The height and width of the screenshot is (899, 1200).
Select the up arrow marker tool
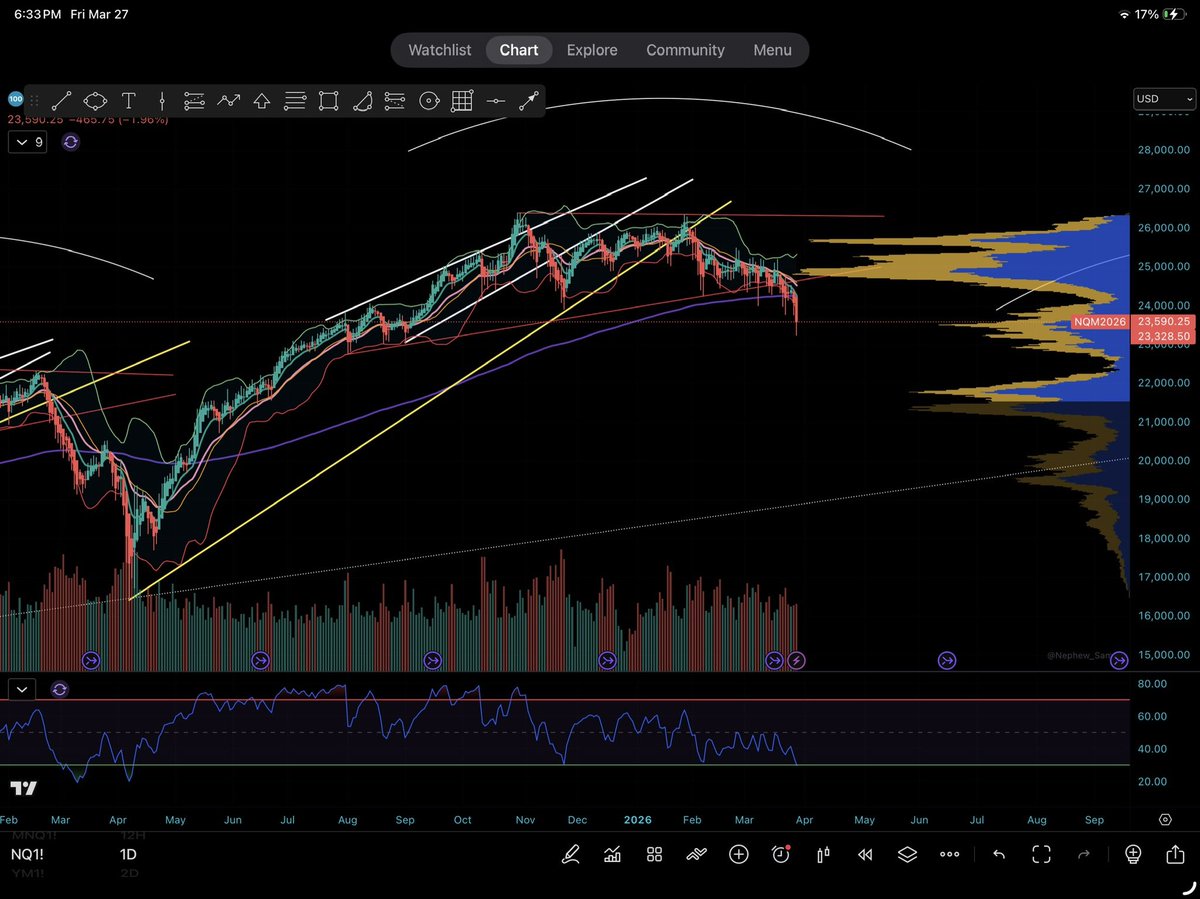tap(262, 100)
